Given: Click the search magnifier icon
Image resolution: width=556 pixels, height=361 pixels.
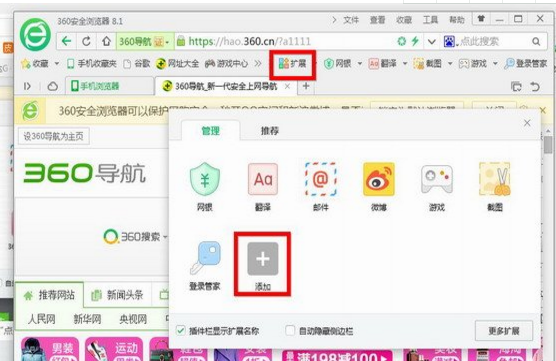Looking at the screenshot, I should (536, 42).
